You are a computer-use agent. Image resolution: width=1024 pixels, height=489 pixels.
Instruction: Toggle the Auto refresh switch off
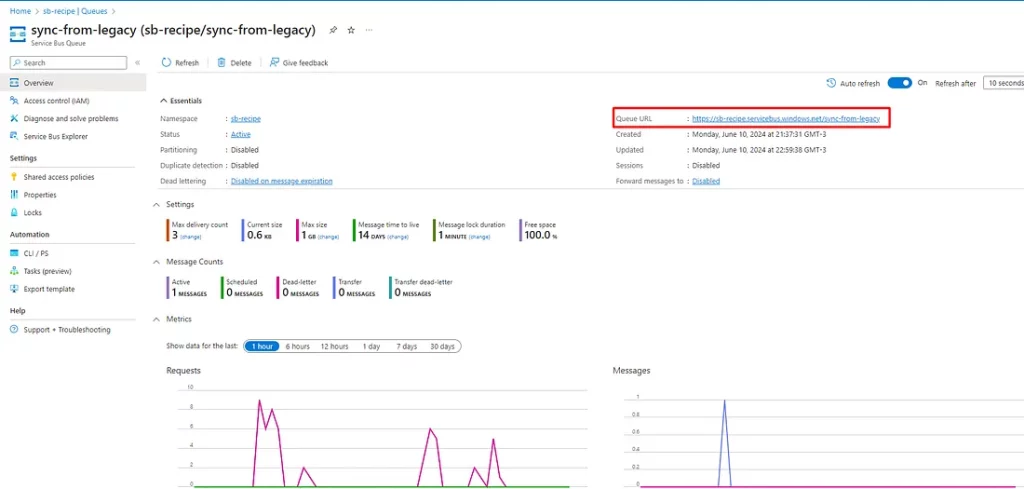(x=899, y=83)
